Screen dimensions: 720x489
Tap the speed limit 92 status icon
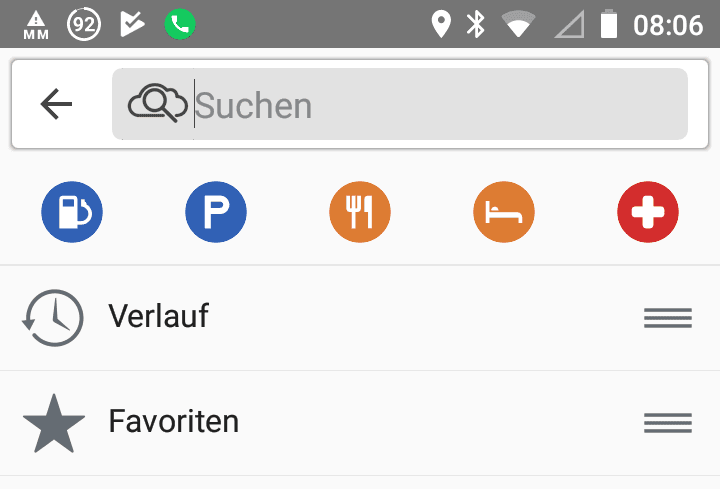pos(84,24)
